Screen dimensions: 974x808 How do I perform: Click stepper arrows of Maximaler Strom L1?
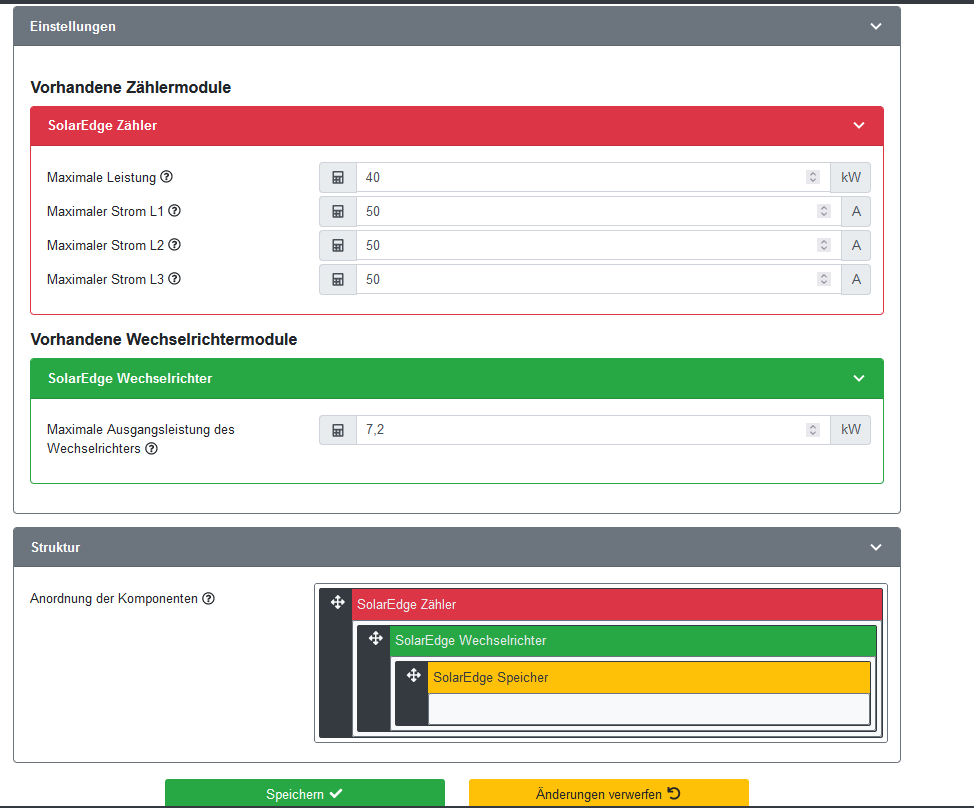823,212
